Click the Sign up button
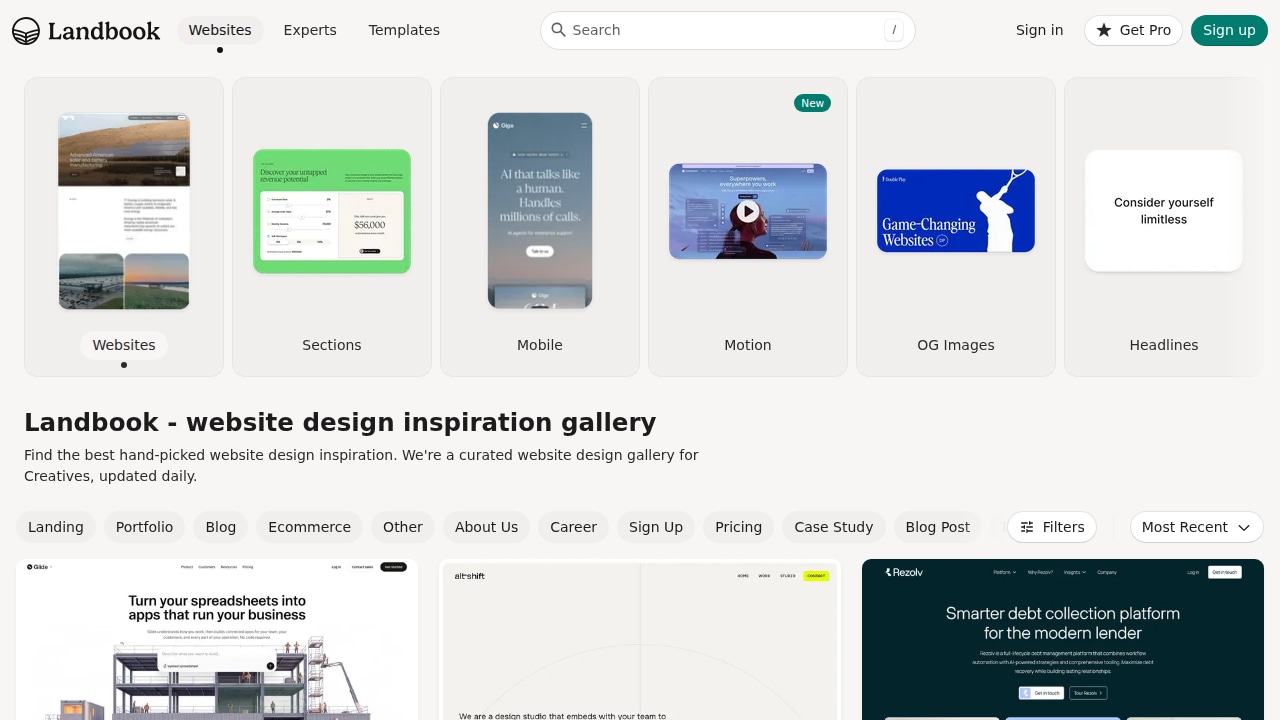The height and width of the screenshot is (720, 1280). [1229, 30]
